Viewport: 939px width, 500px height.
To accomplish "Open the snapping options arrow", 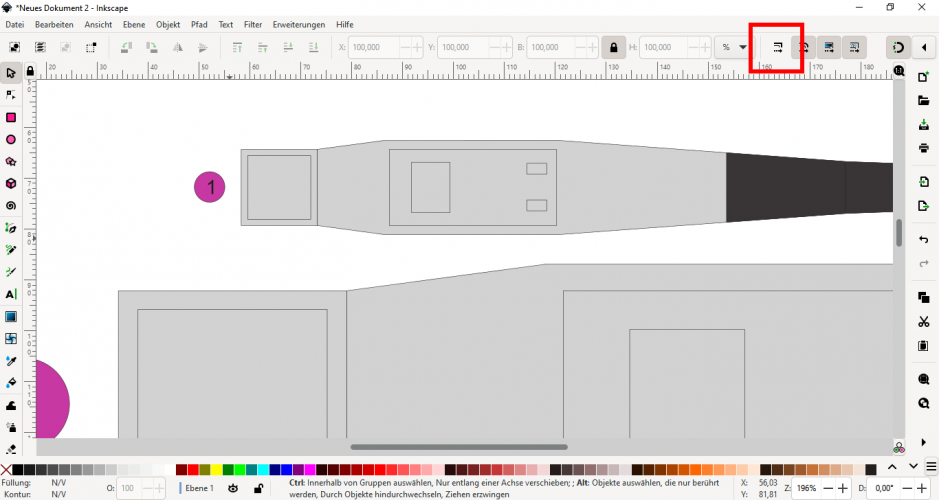I will 924,47.
